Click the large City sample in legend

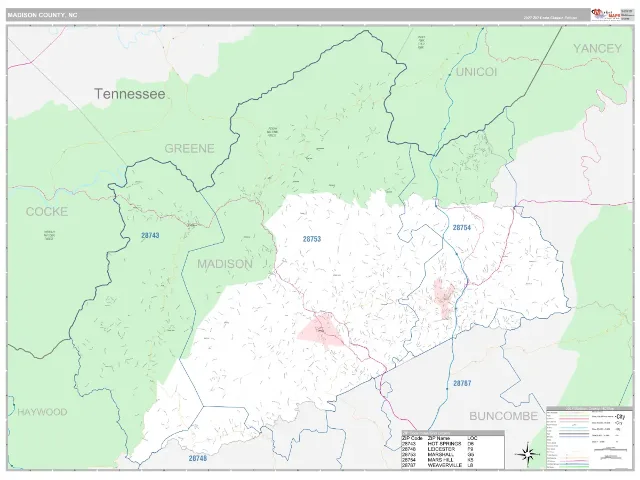[x=621, y=417]
